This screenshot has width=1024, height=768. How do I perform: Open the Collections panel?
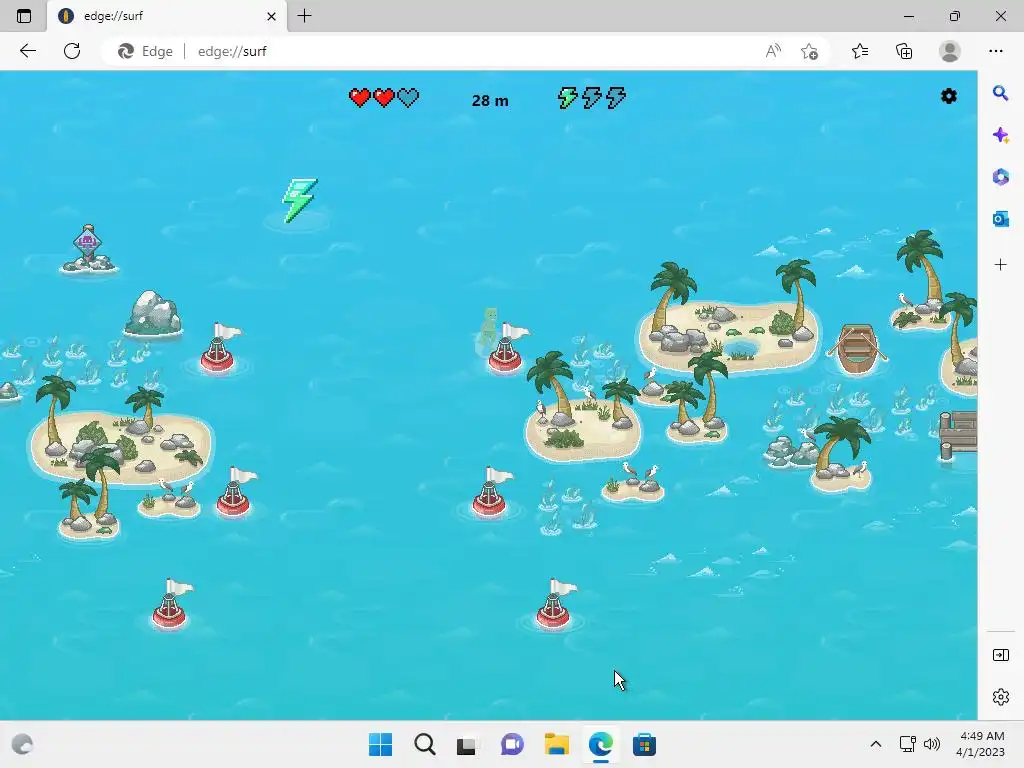pyautogui.click(x=904, y=51)
